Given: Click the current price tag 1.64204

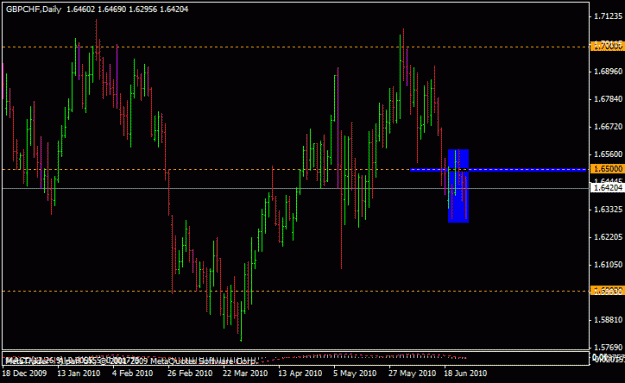Looking at the screenshot, I should [607, 188].
